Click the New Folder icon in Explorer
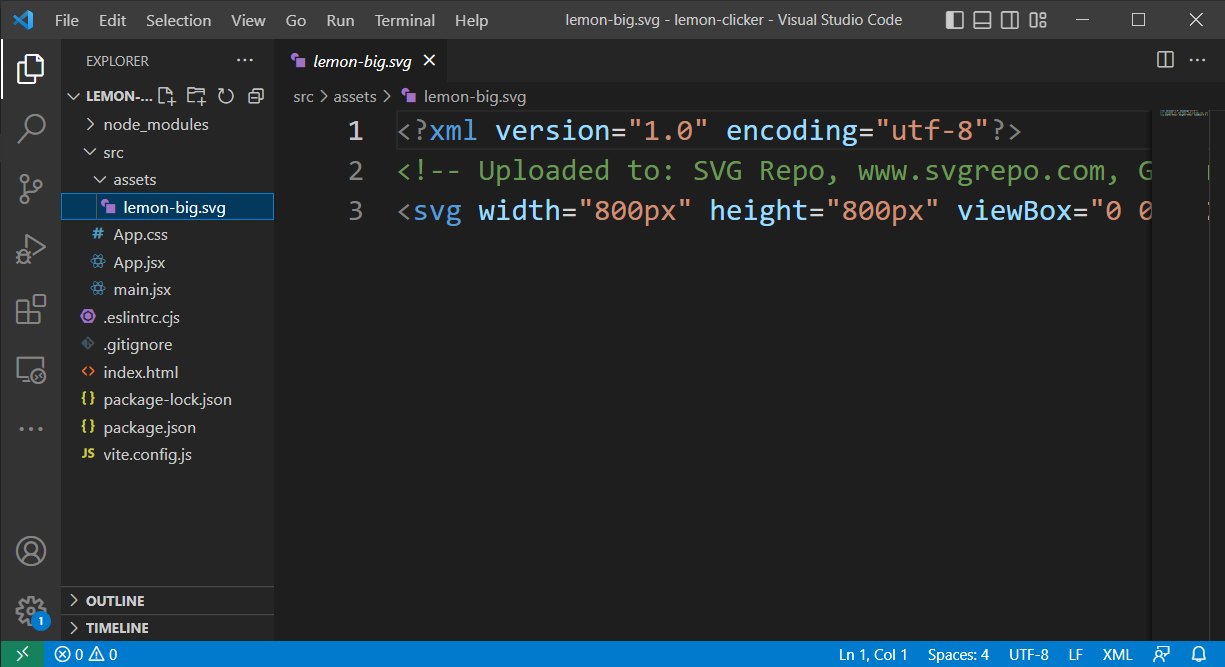This screenshot has height=667, width=1225. 197,96
